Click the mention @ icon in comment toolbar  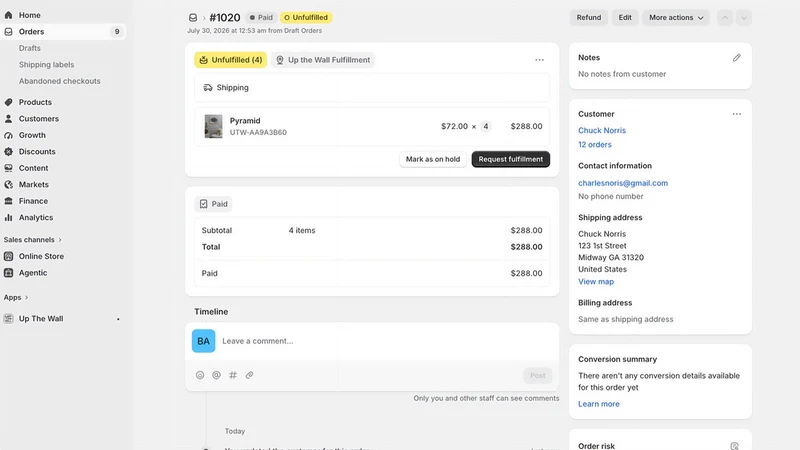click(x=216, y=375)
